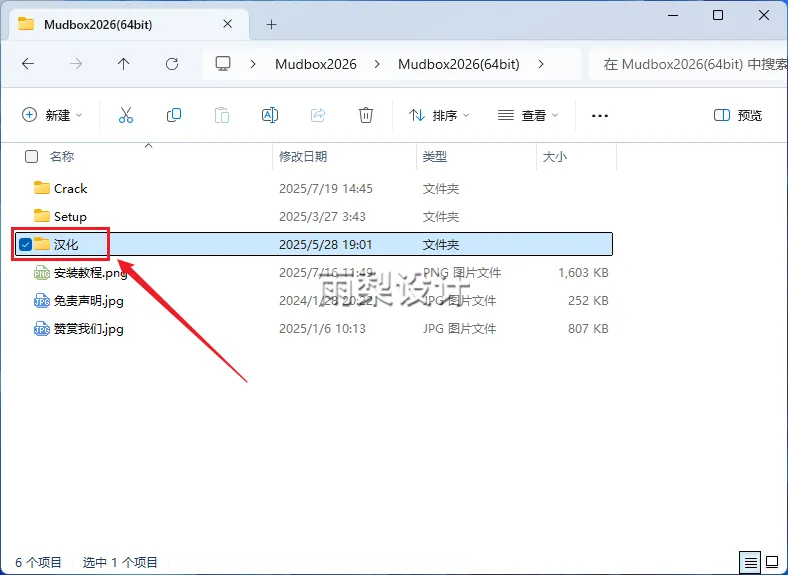This screenshot has width=788, height=575.
Task: Refresh the current folder view
Action: click(x=172, y=64)
